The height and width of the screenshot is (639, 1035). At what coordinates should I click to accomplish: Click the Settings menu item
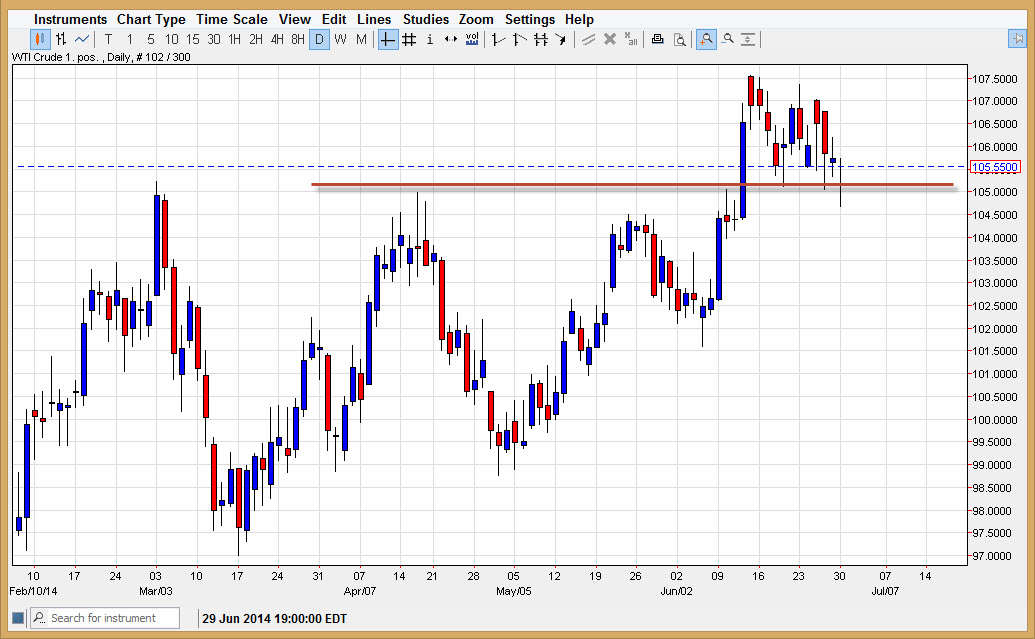point(530,18)
